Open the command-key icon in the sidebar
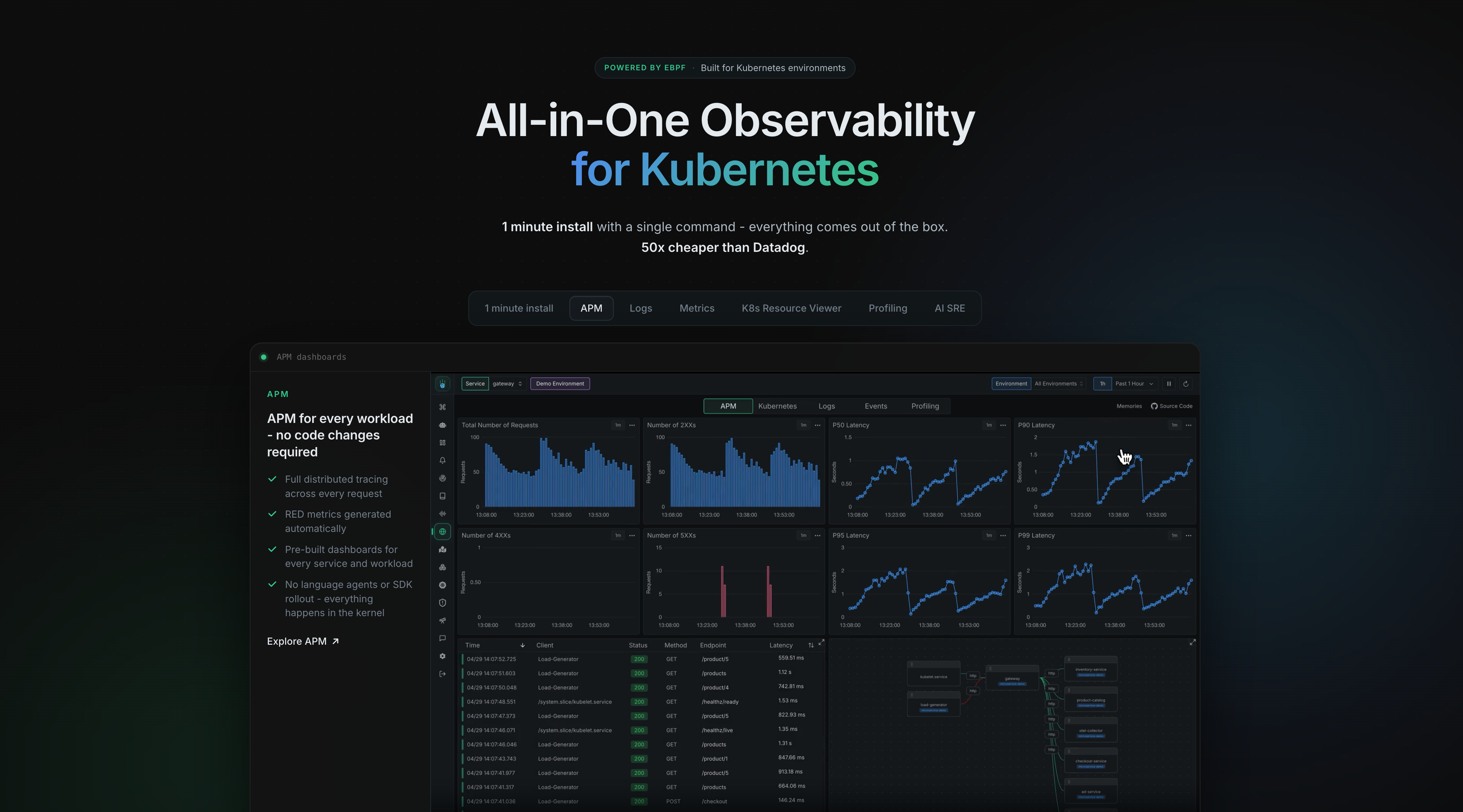 pos(442,407)
